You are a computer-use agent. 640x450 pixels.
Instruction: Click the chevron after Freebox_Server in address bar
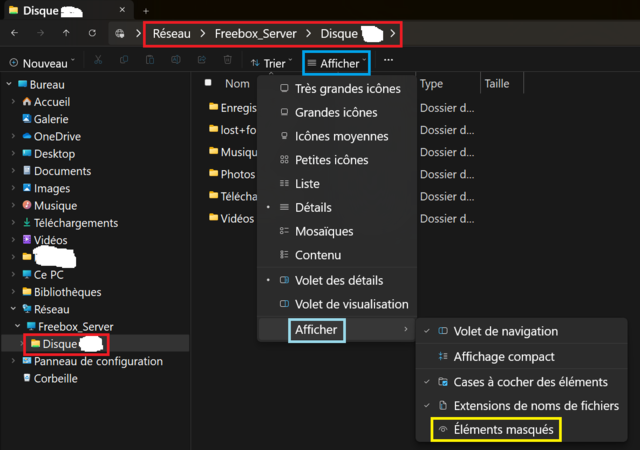[x=309, y=33]
